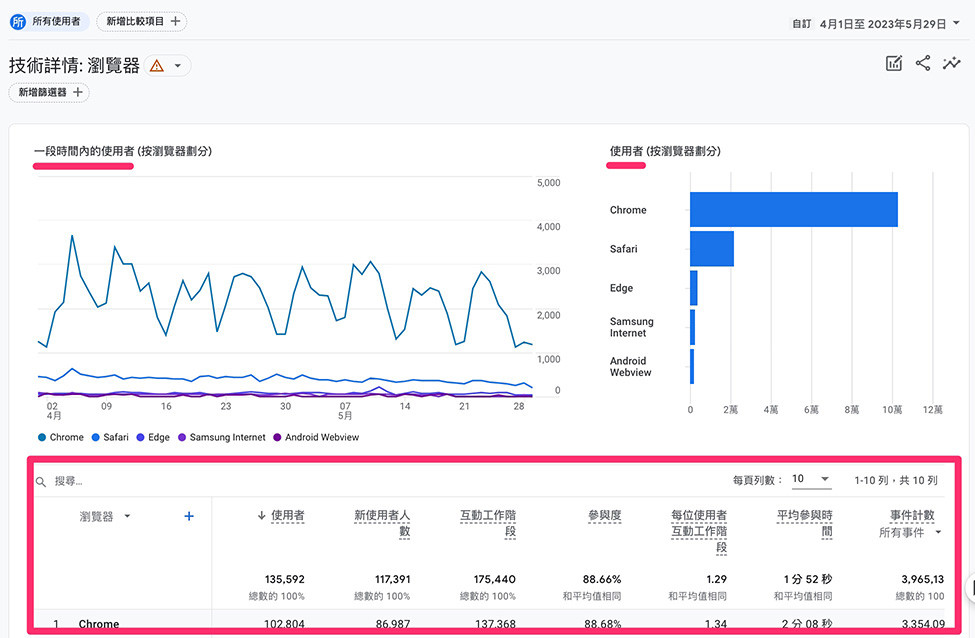Click the Android Webview legend dot

point(277,437)
